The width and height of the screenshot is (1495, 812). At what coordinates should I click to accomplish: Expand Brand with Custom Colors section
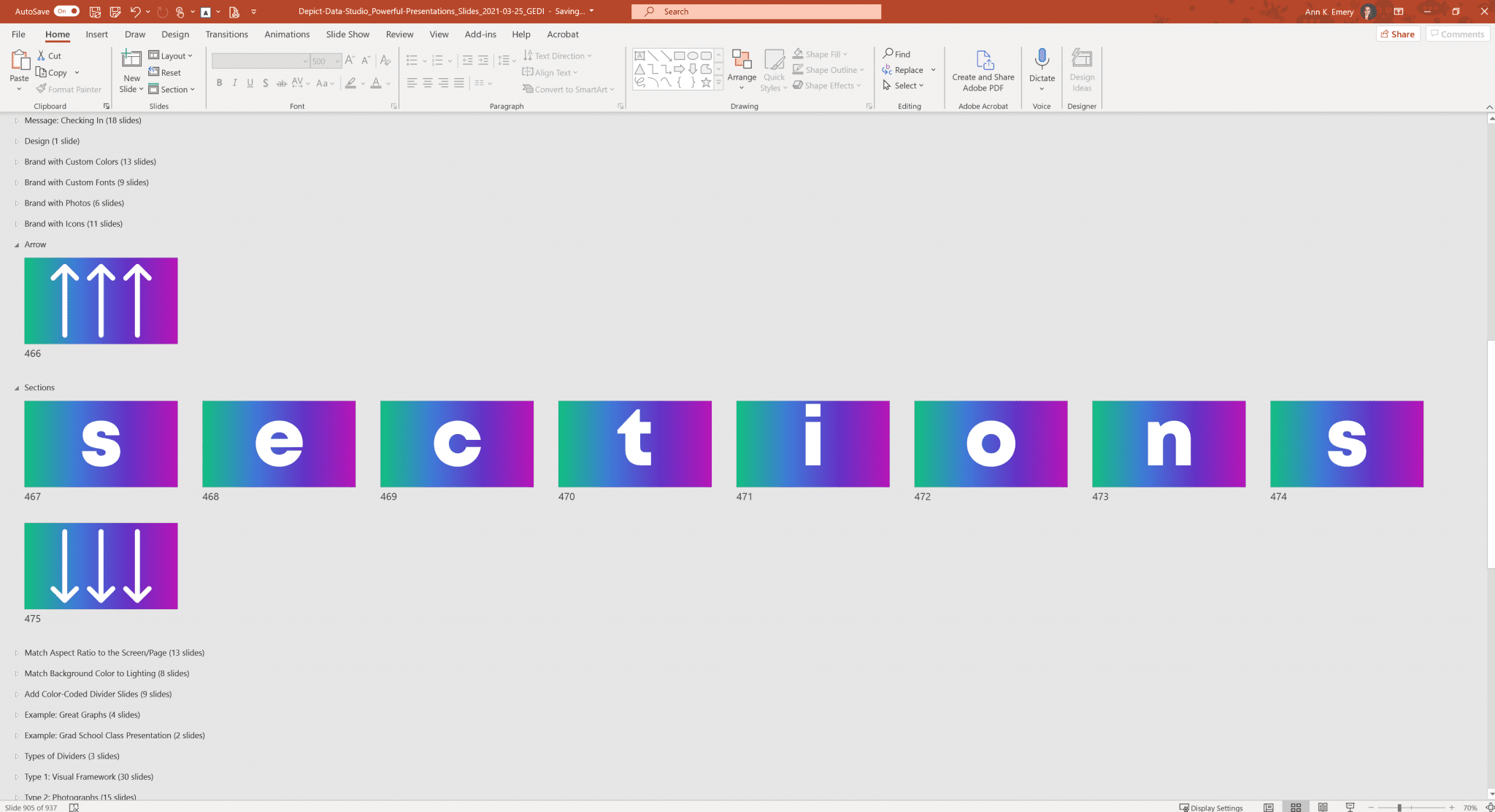coord(17,162)
